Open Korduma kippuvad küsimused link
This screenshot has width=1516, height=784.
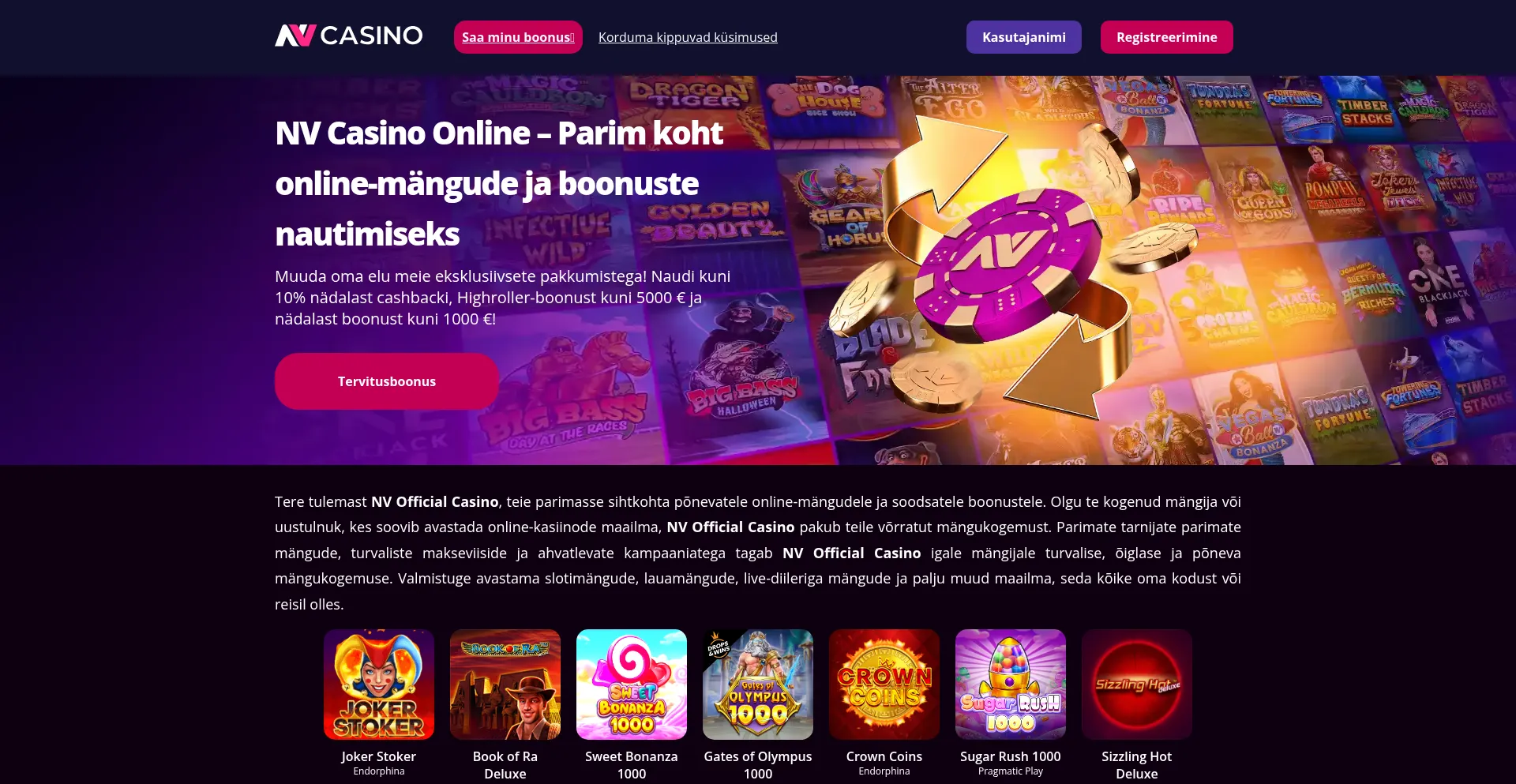[688, 37]
